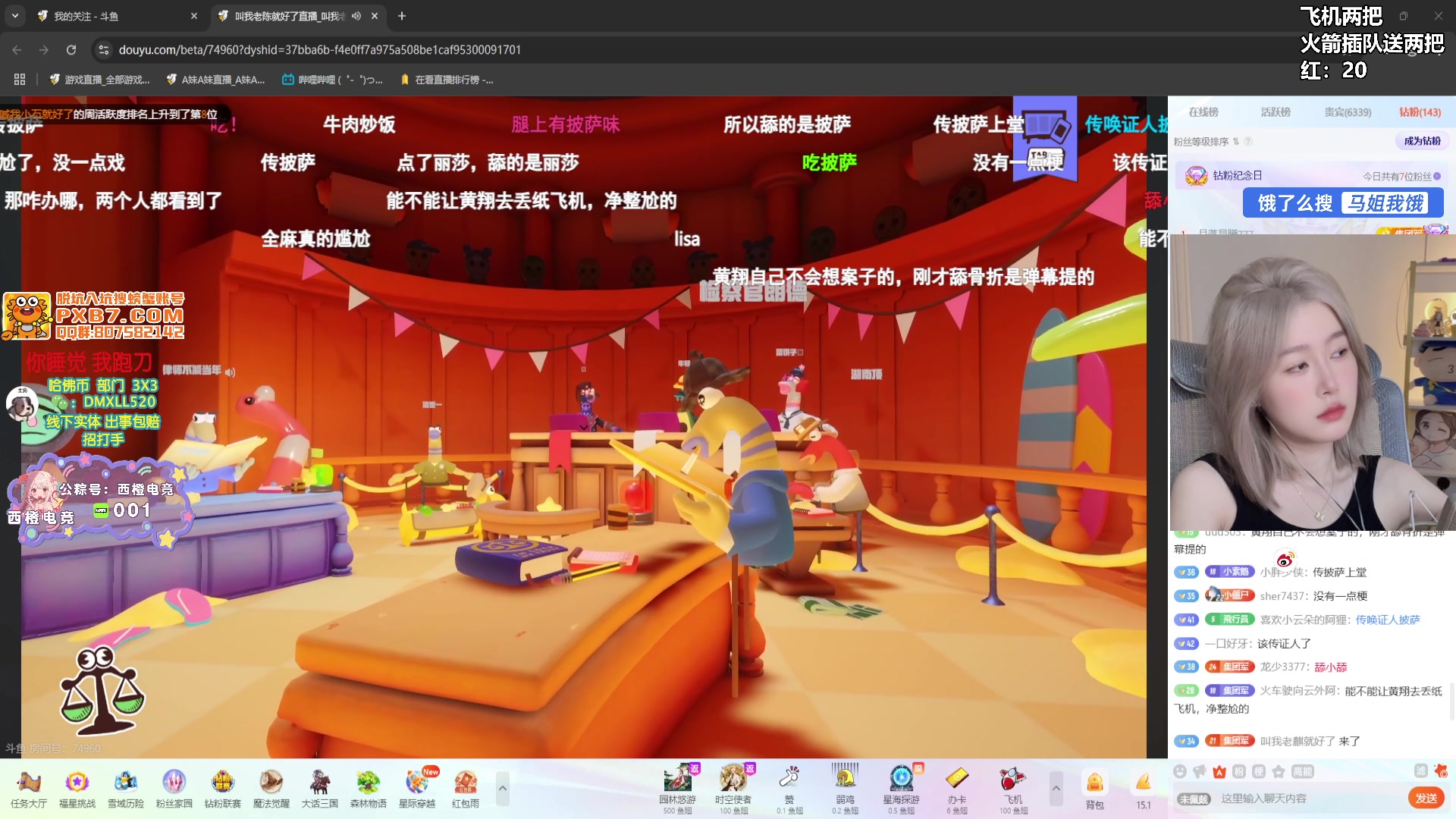This screenshot has height=819, width=1456.
Task: Select the 办卡 card gift
Action: [957, 789]
